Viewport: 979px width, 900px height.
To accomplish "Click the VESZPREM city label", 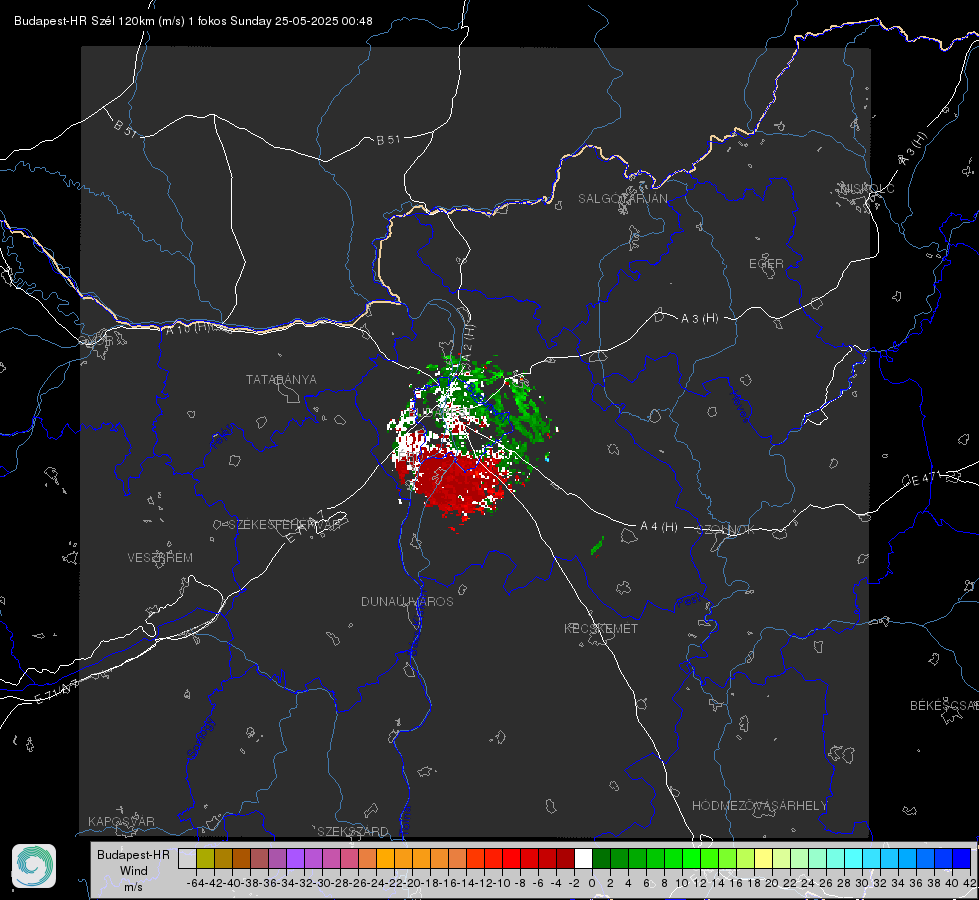I will point(160,558).
